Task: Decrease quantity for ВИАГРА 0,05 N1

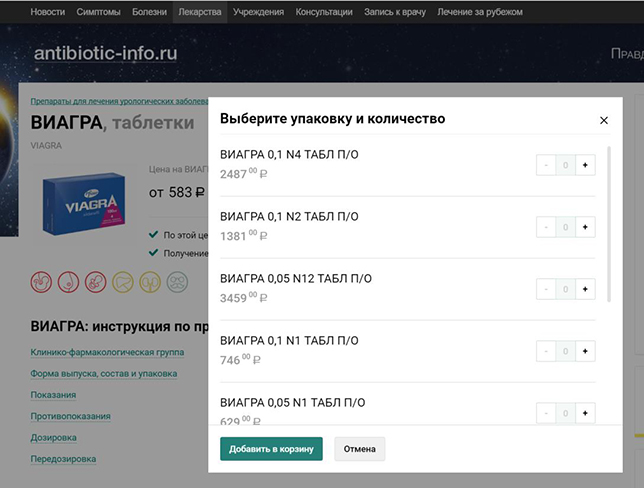Action: [x=546, y=413]
